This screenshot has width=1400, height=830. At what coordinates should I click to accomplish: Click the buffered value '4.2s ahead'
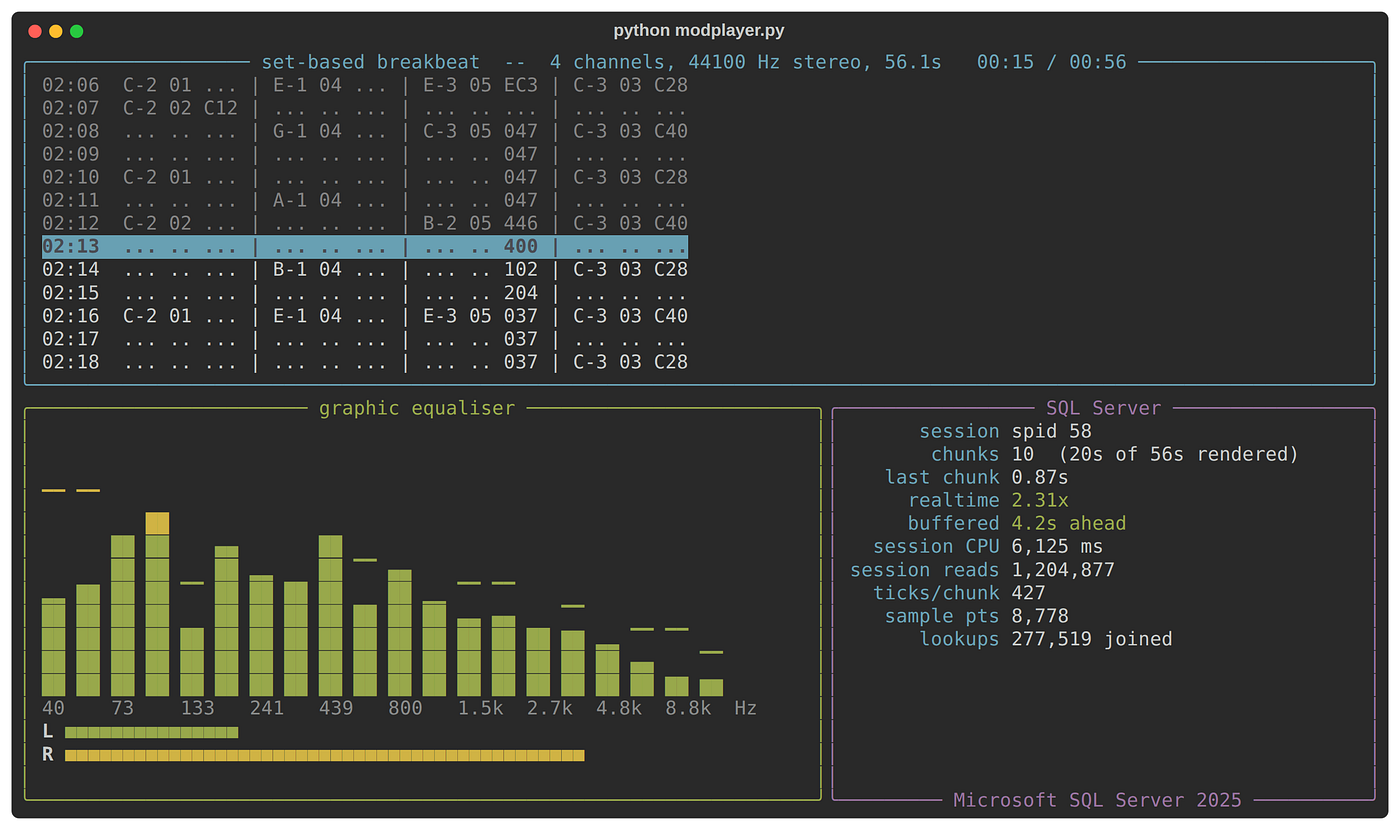coord(1069,523)
